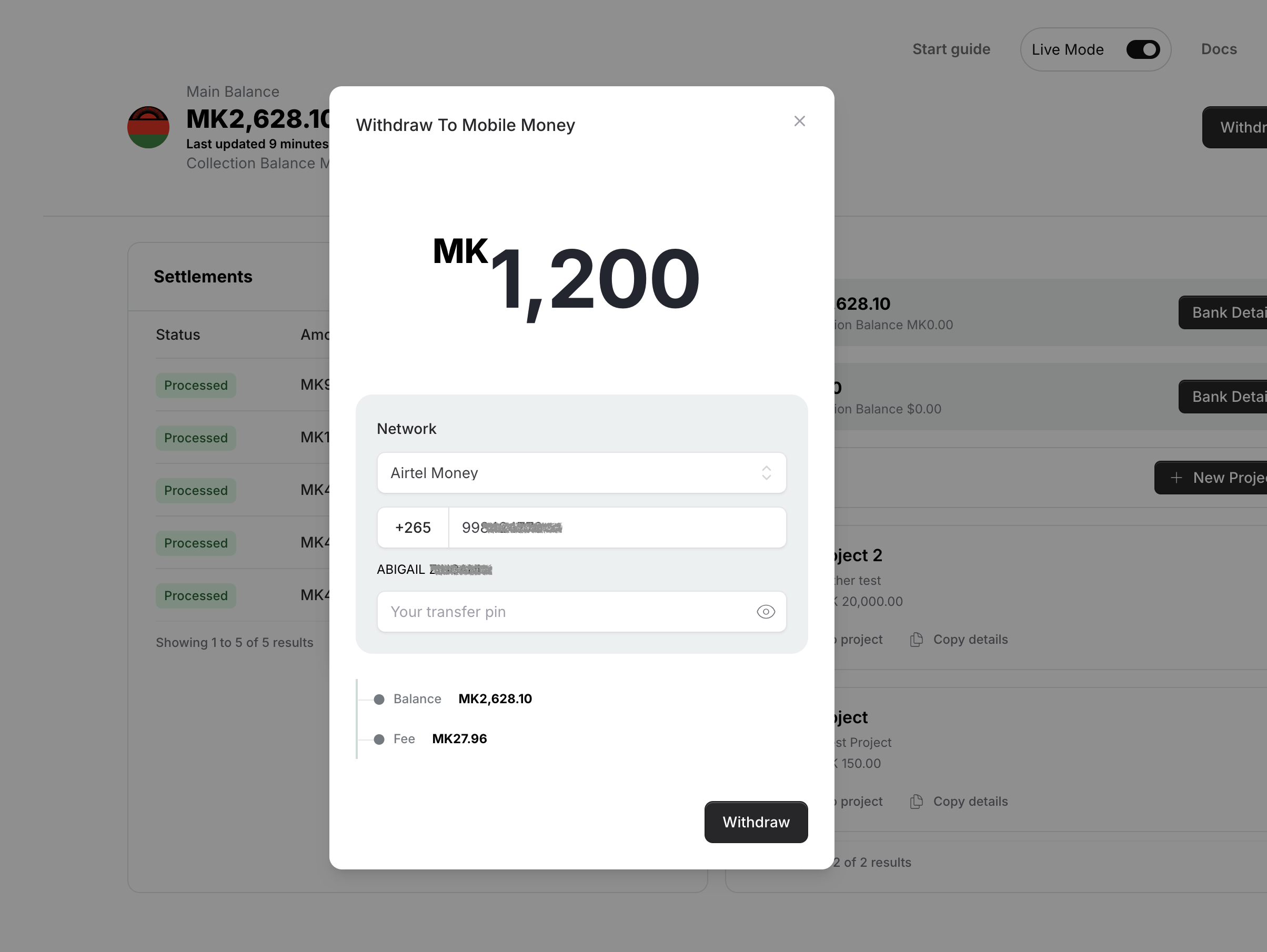
Task: Show transfer pin with eye icon
Action: [765, 611]
